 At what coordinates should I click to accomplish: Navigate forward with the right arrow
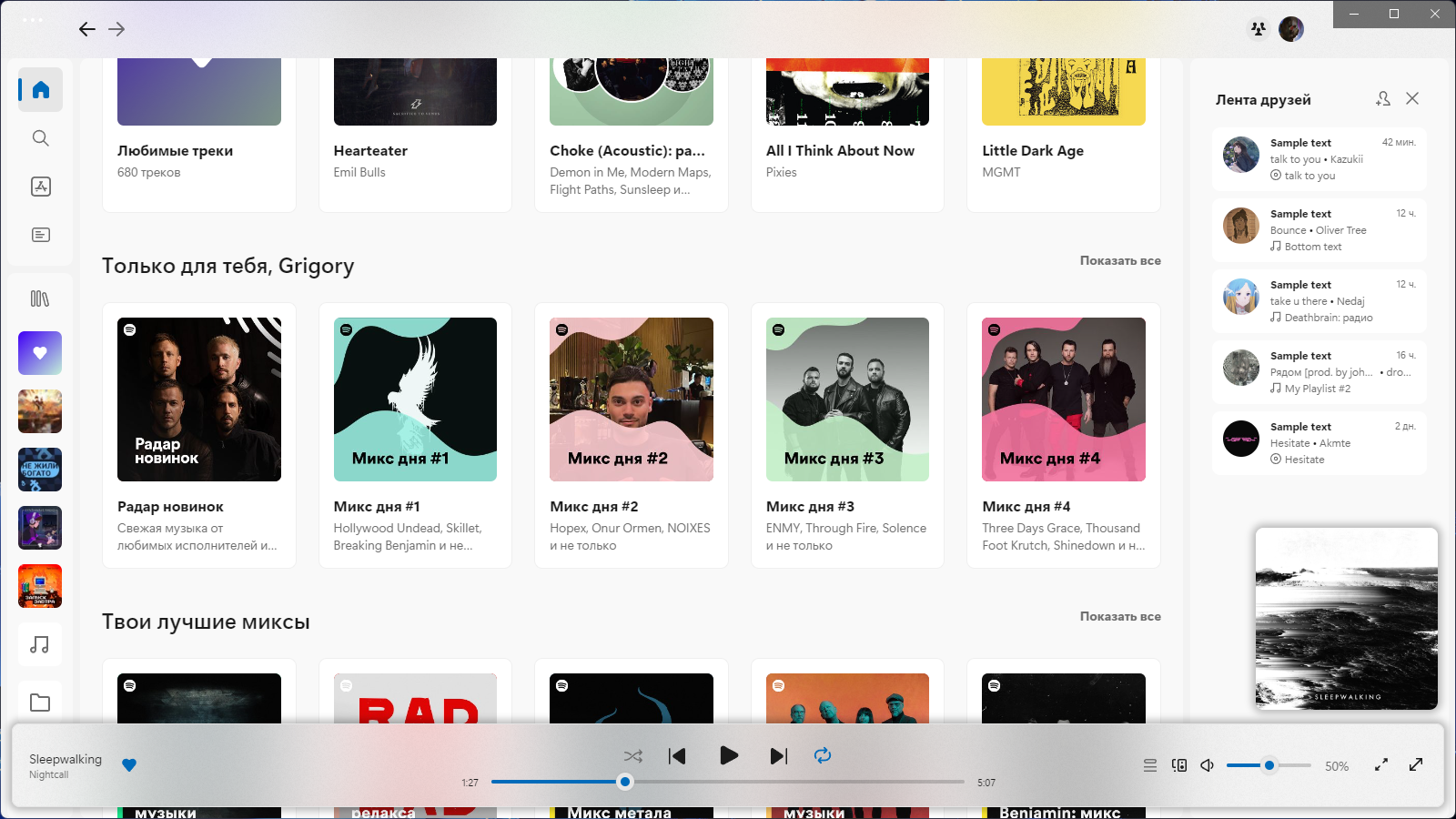116,29
